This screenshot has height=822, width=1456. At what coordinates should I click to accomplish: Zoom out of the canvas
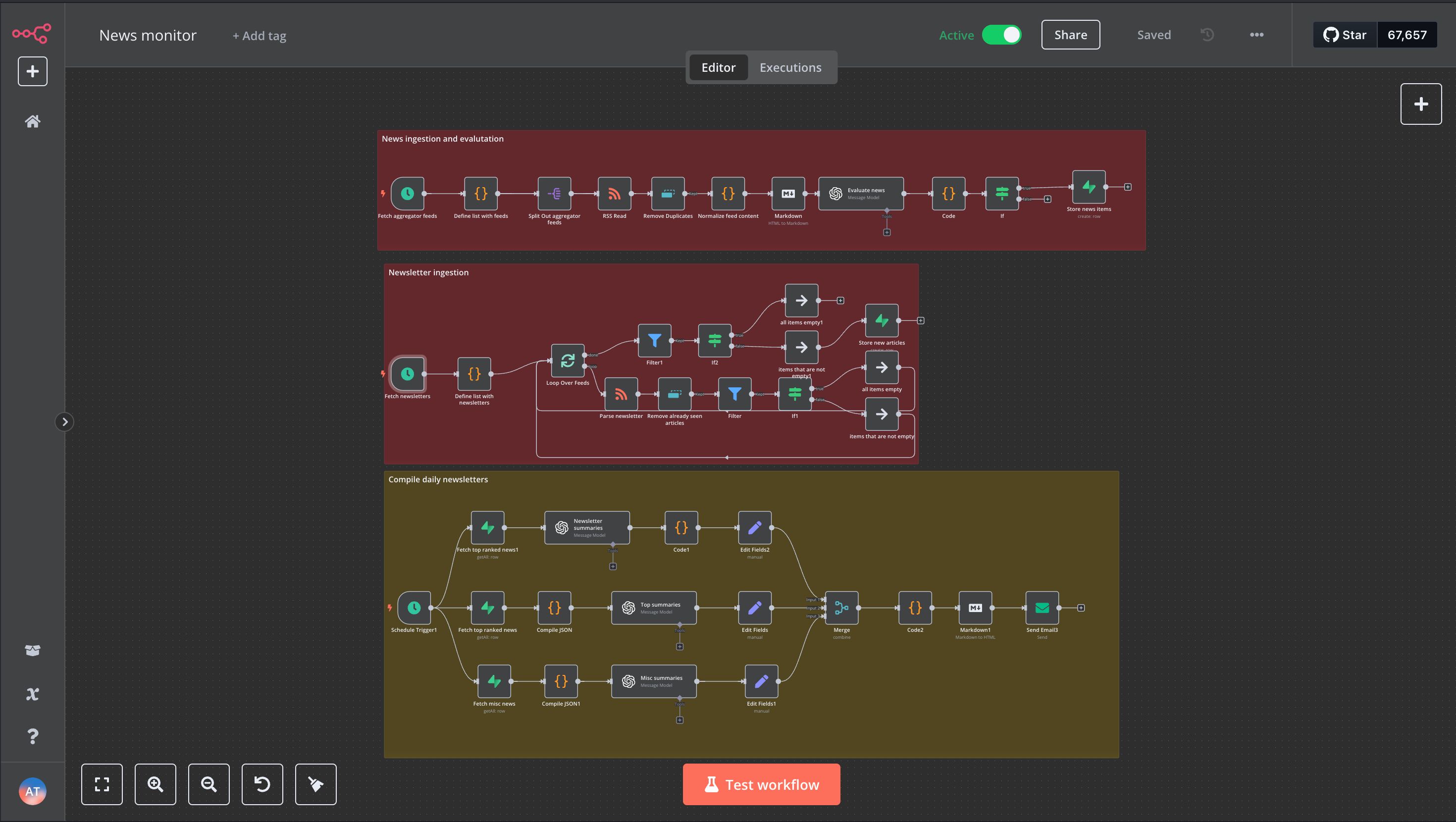point(208,784)
